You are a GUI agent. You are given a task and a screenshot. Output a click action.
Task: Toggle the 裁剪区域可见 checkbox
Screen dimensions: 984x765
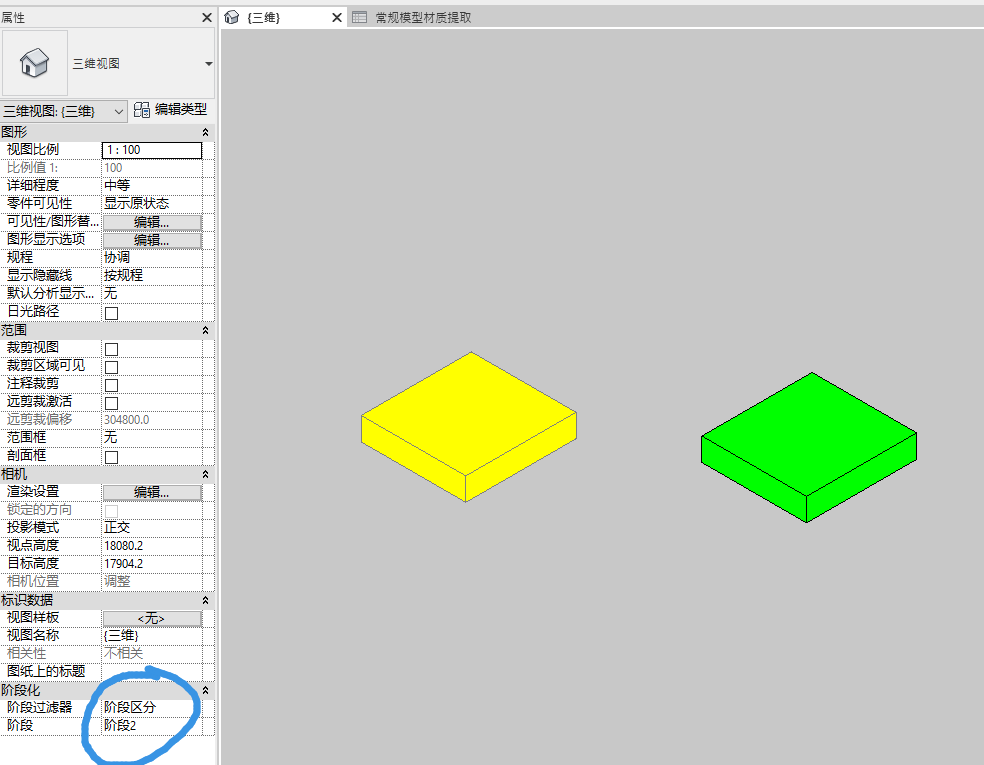(112, 367)
